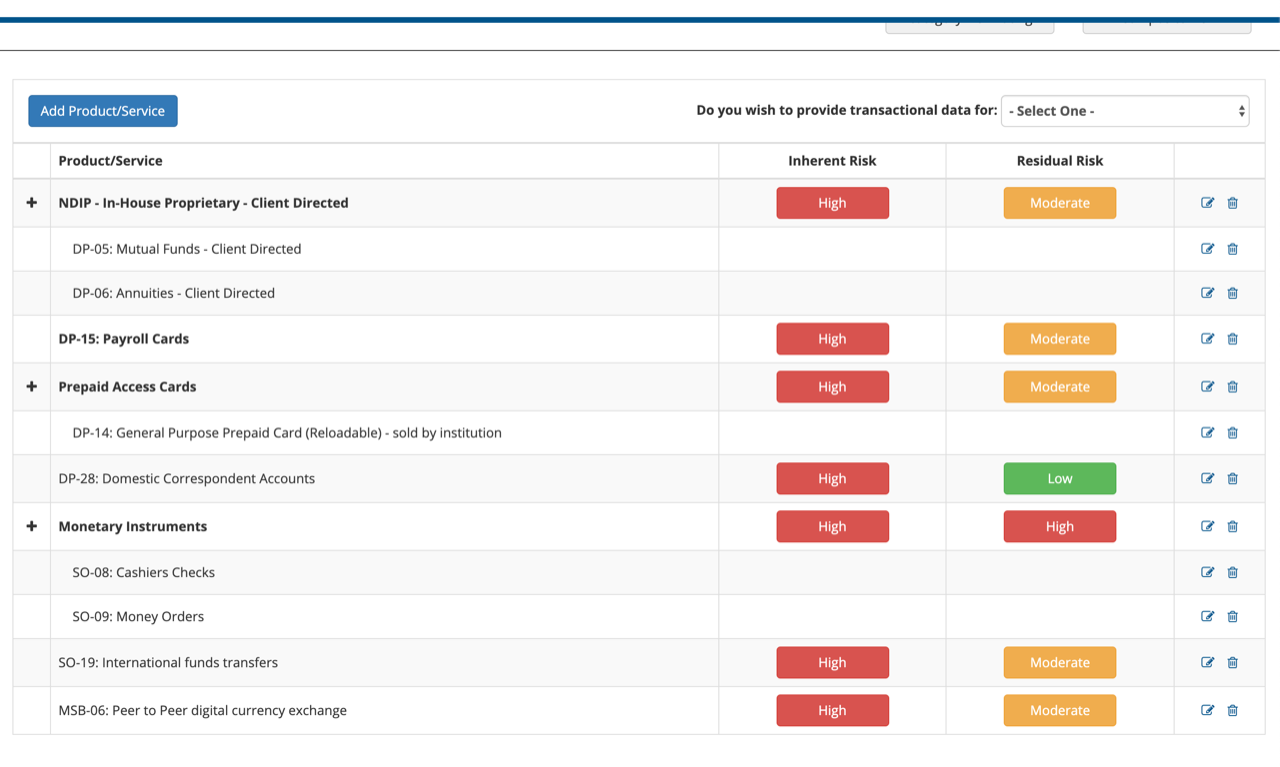Expand the Prepaid Access Cards group
The height and width of the screenshot is (767, 1280).
click(x=31, y=386)
